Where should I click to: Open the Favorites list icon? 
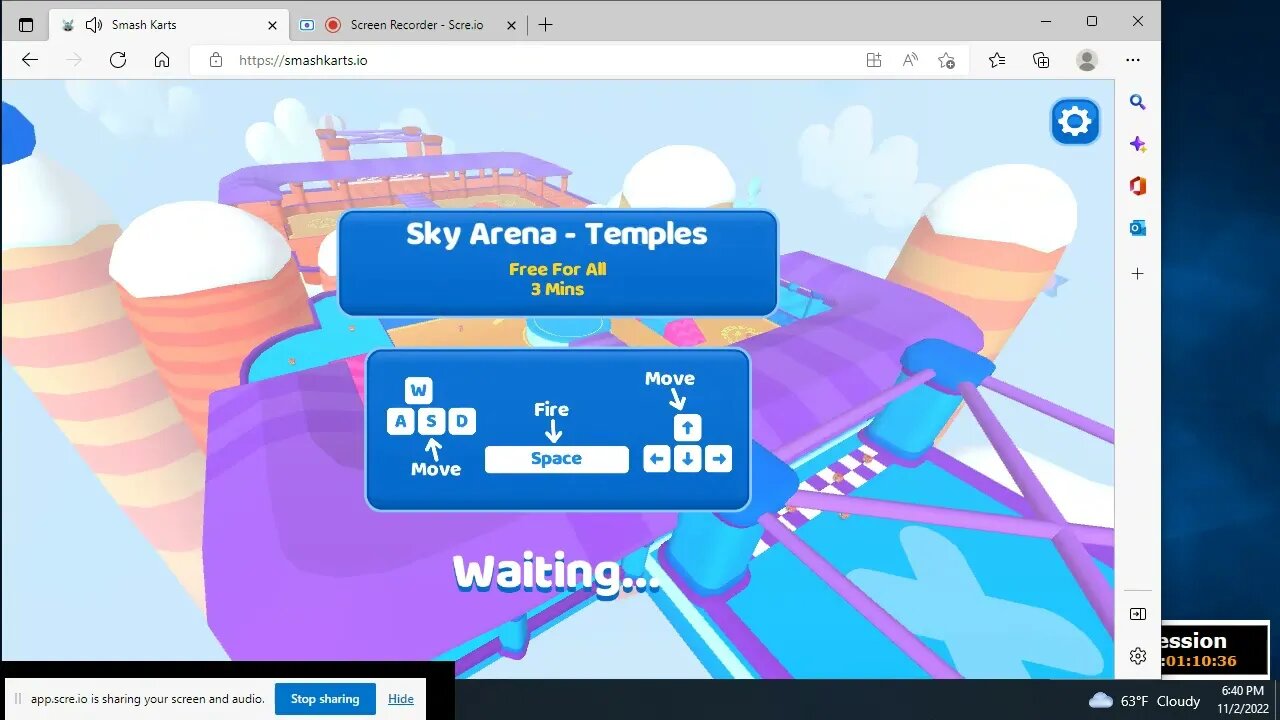997,60
